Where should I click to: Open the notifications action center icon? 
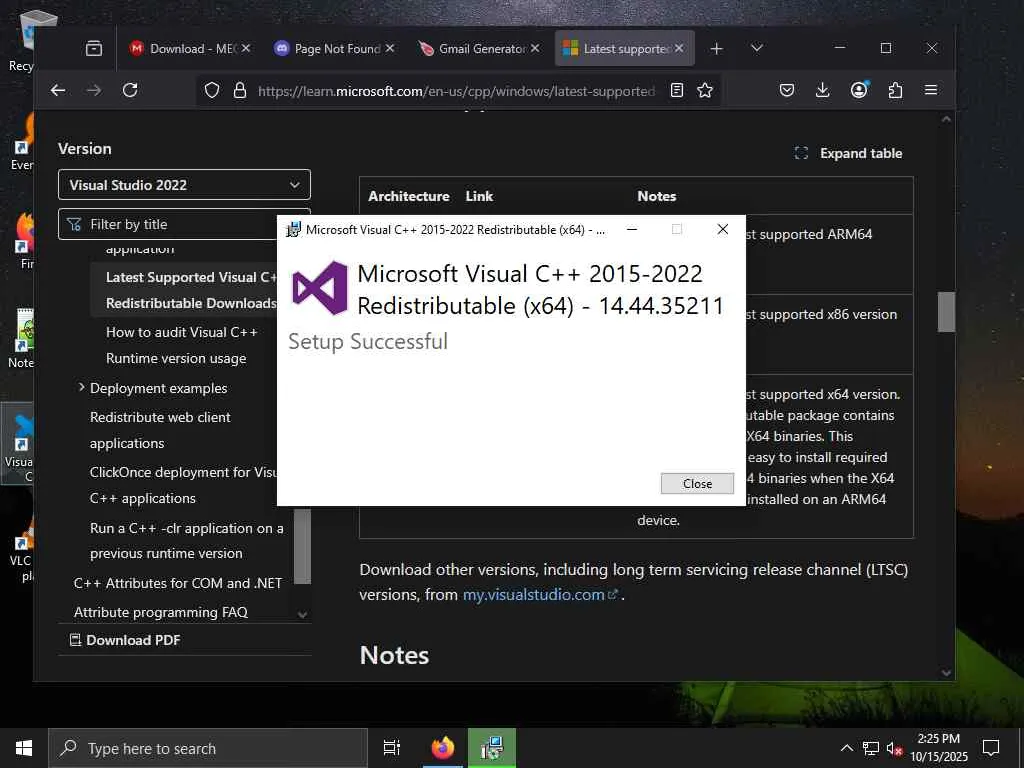coord(991,748)
